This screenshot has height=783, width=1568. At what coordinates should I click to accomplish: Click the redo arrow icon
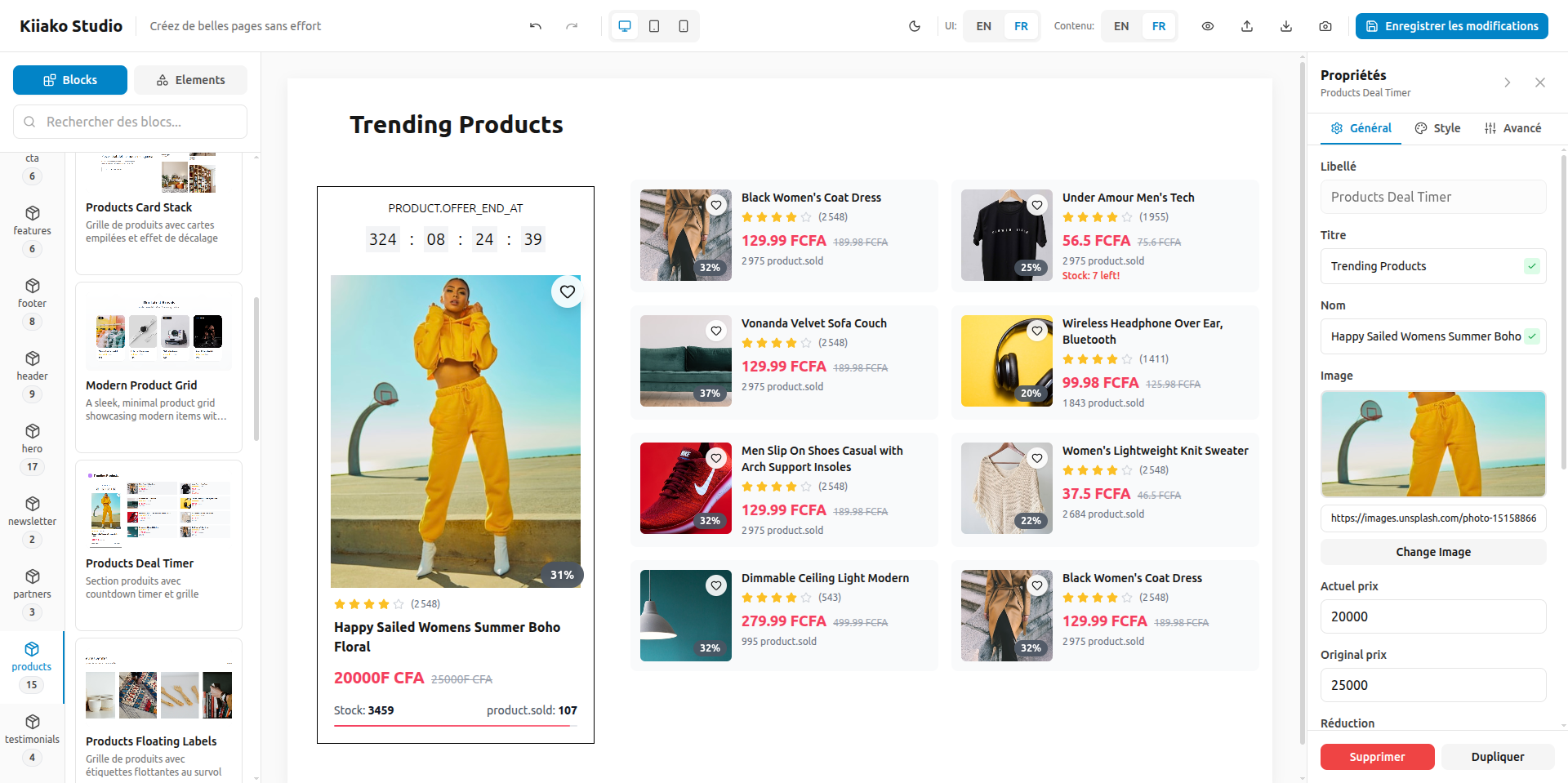572,26
